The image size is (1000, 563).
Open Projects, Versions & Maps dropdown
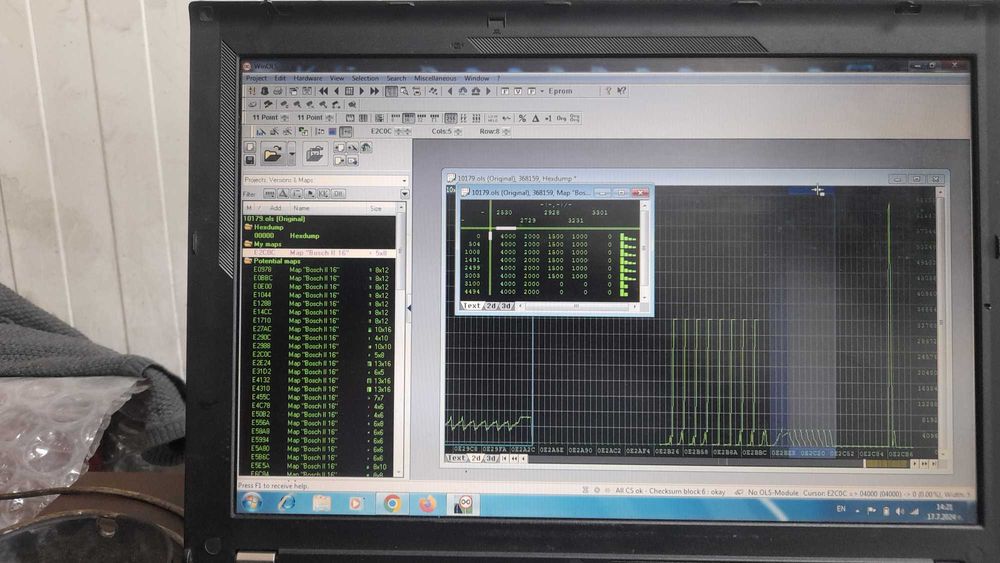(404, 180)
